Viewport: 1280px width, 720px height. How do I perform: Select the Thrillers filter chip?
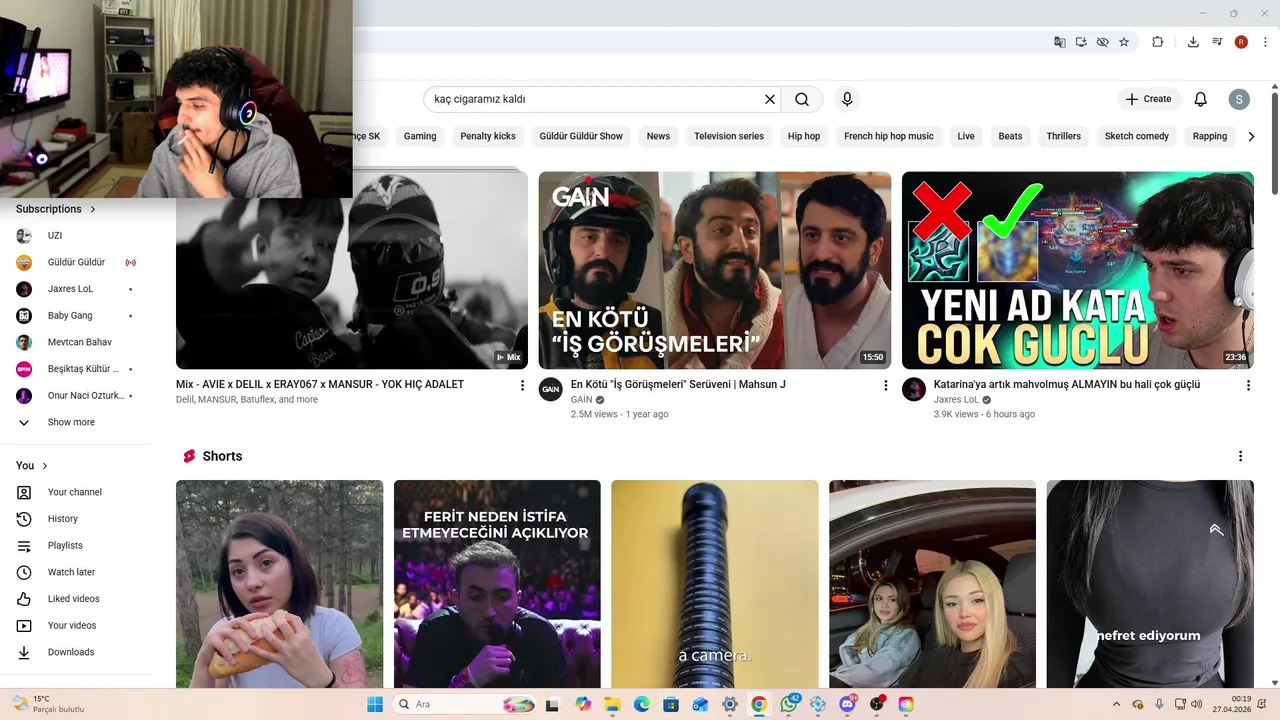point(1063,136)
